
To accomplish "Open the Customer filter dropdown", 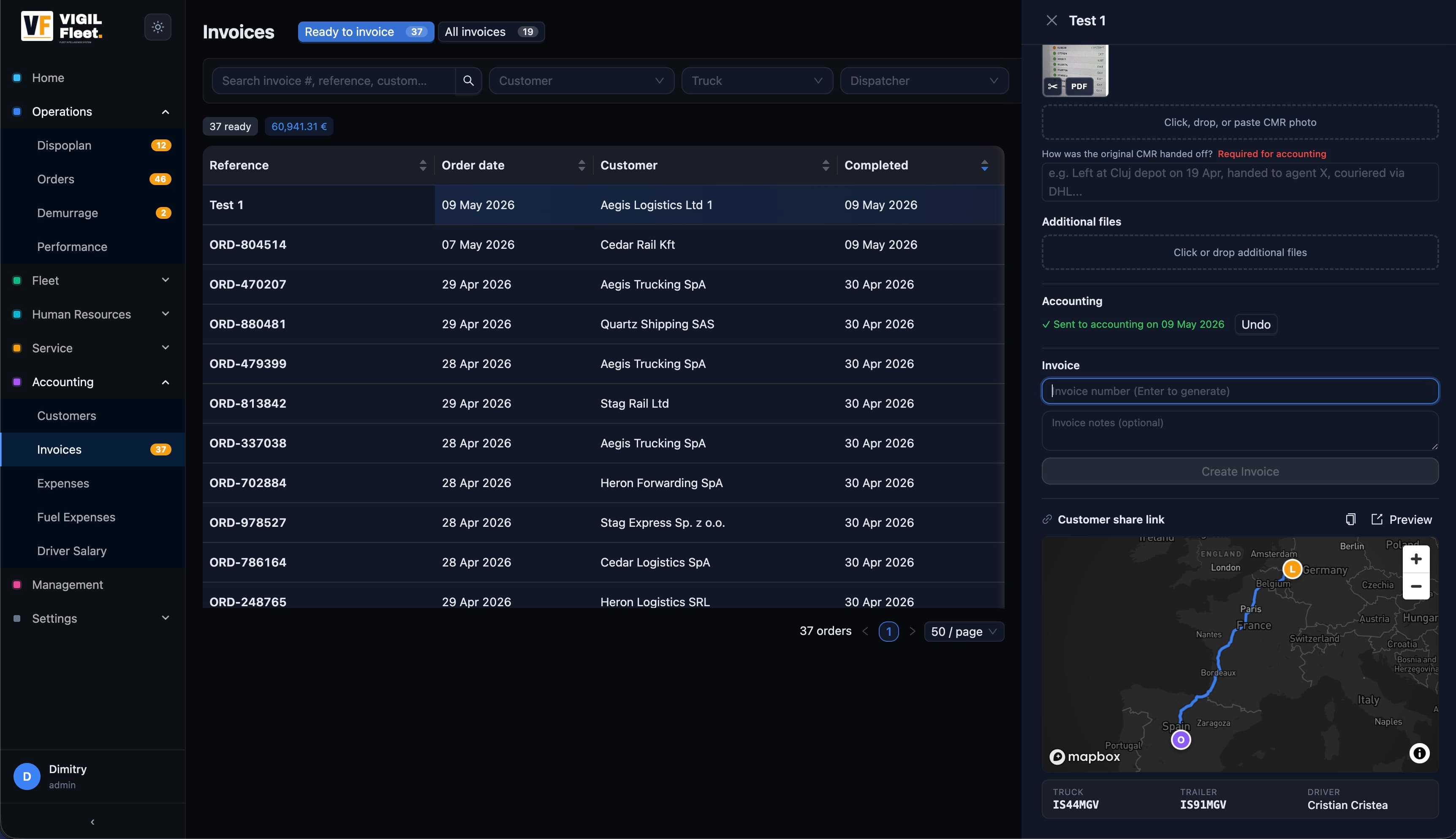I will [582, 81].
